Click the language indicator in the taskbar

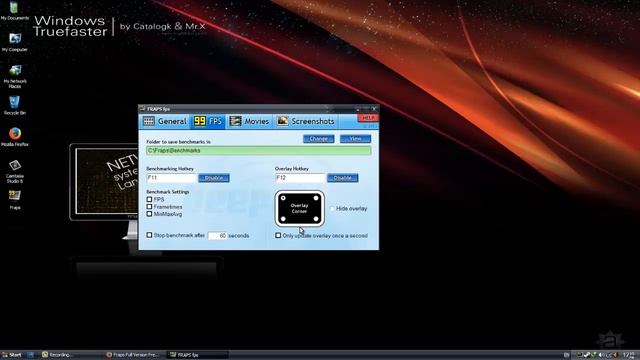[x=566, y=356]
